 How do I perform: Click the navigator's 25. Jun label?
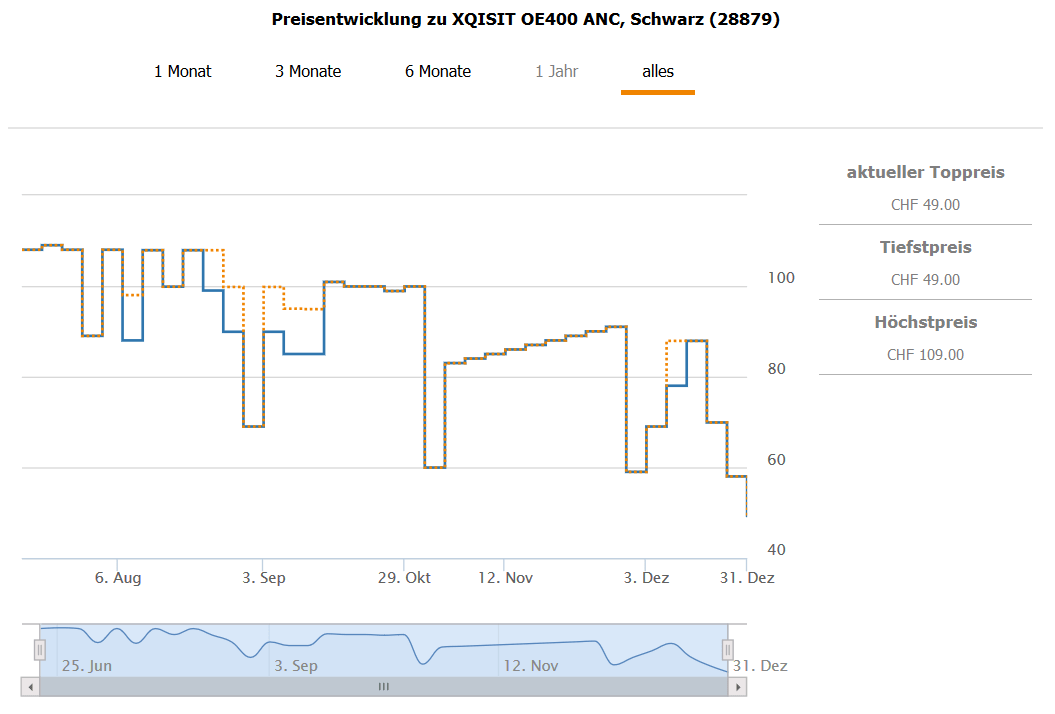pos(86,666)
